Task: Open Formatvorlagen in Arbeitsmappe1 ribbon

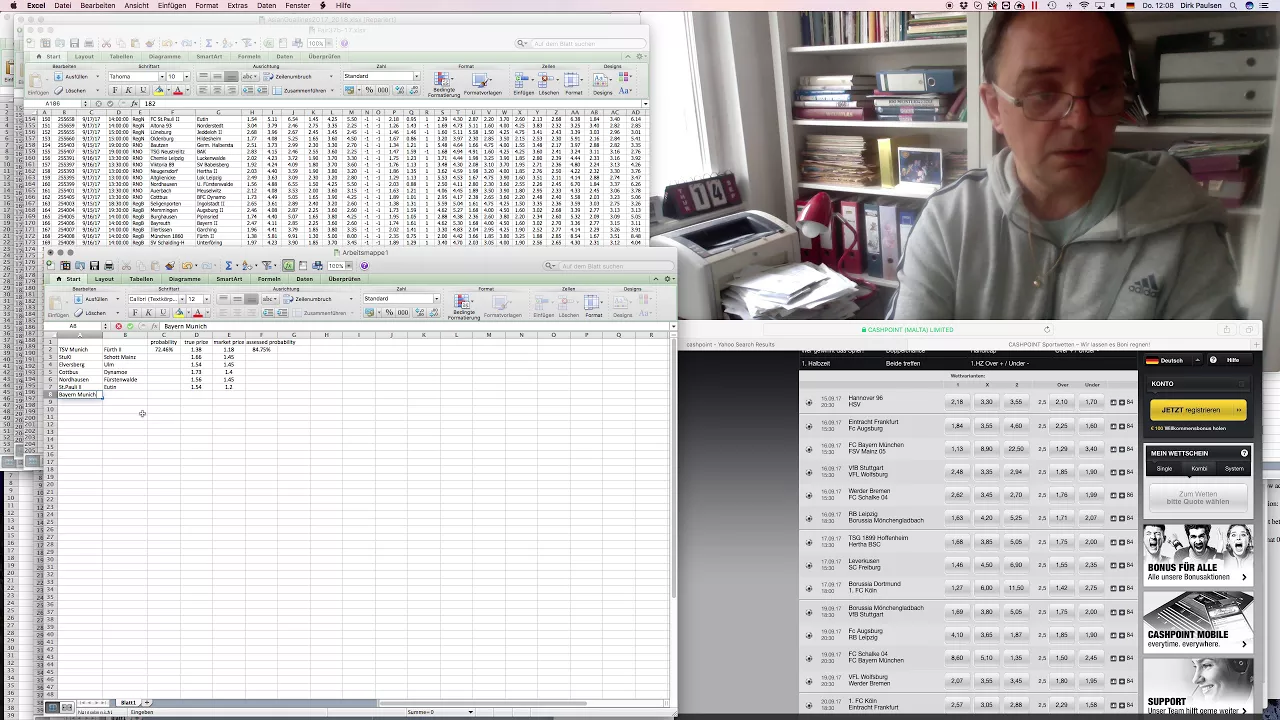Action: pyautogui.click(x=503, y=307)
